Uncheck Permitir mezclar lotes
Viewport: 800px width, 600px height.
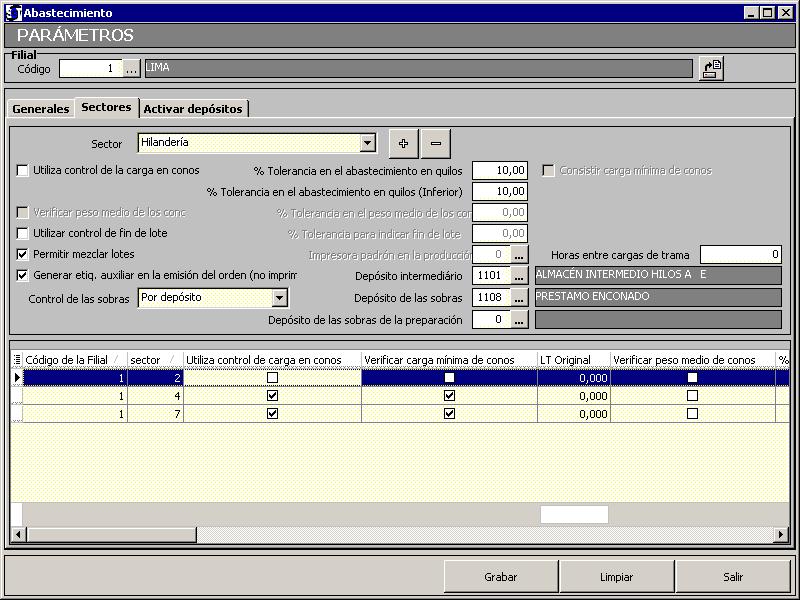[x=23, y=255]
